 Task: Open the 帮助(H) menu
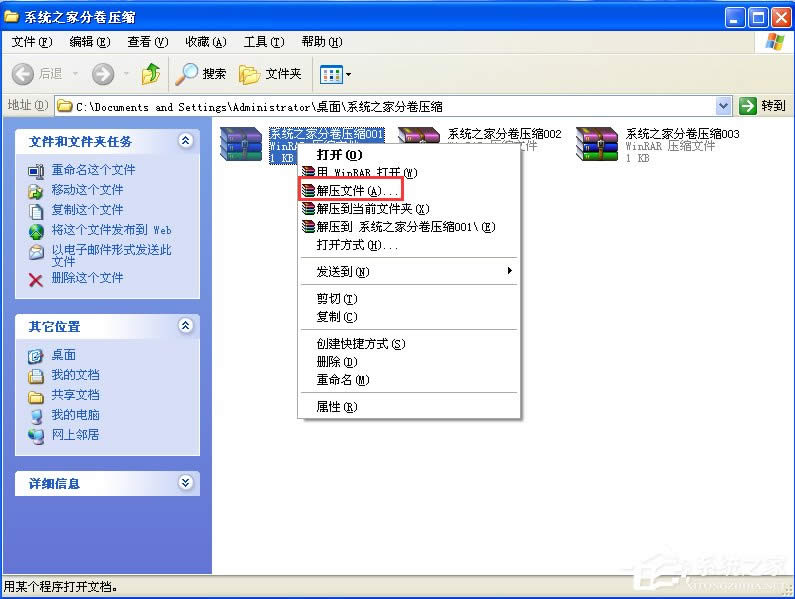coord(321,42)
